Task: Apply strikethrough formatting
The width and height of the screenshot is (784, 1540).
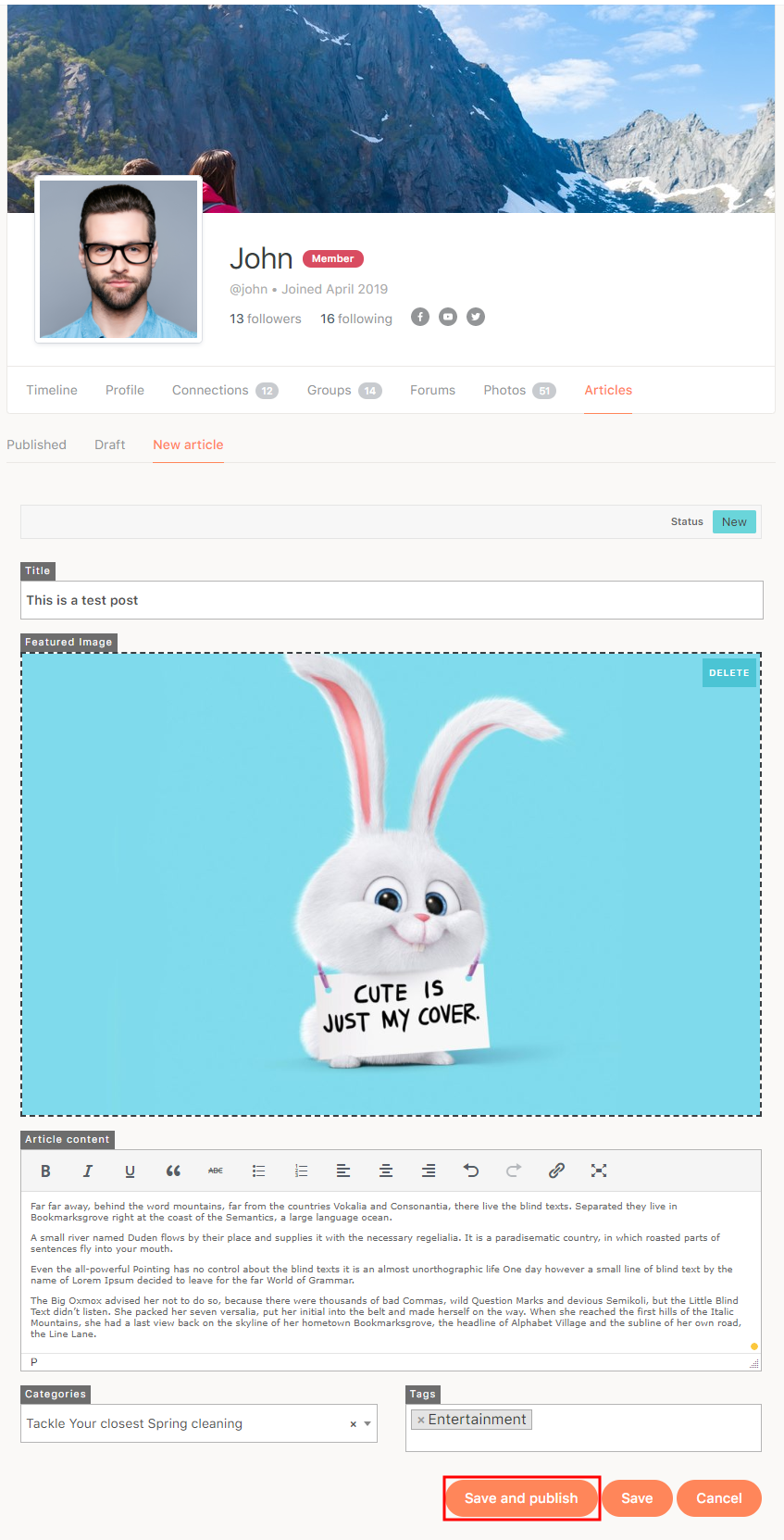Action: (x=216, y=1171)
